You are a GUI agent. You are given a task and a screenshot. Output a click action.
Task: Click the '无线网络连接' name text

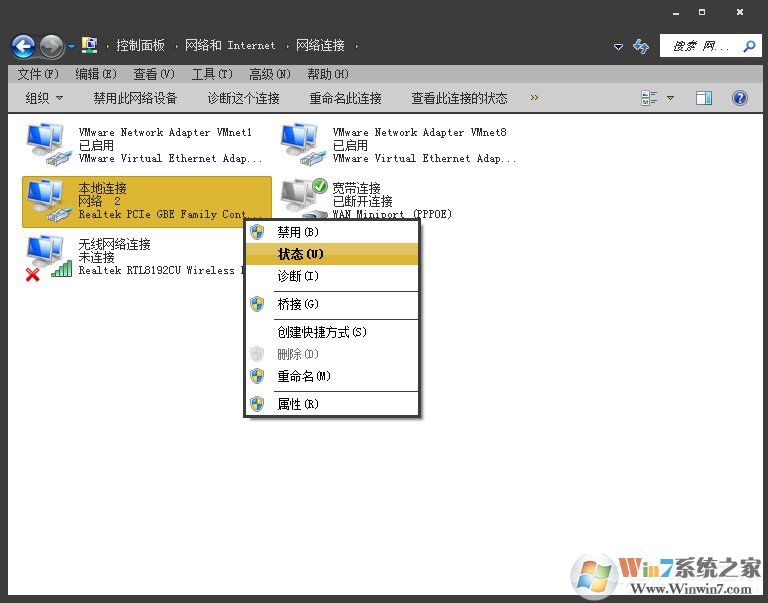point(114,244)
